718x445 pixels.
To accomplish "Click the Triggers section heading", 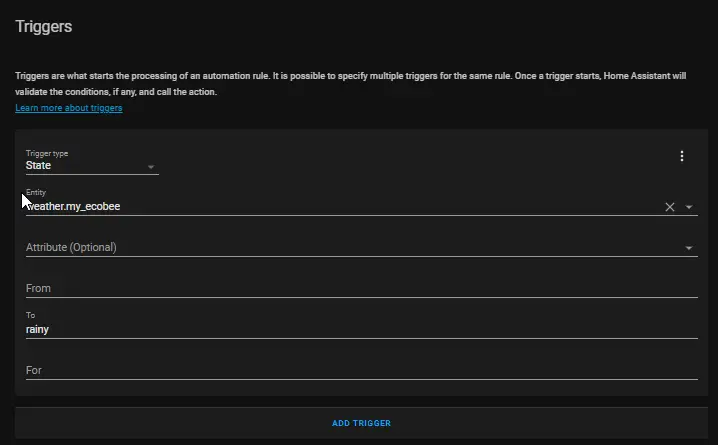I will [x=44, y=27].
